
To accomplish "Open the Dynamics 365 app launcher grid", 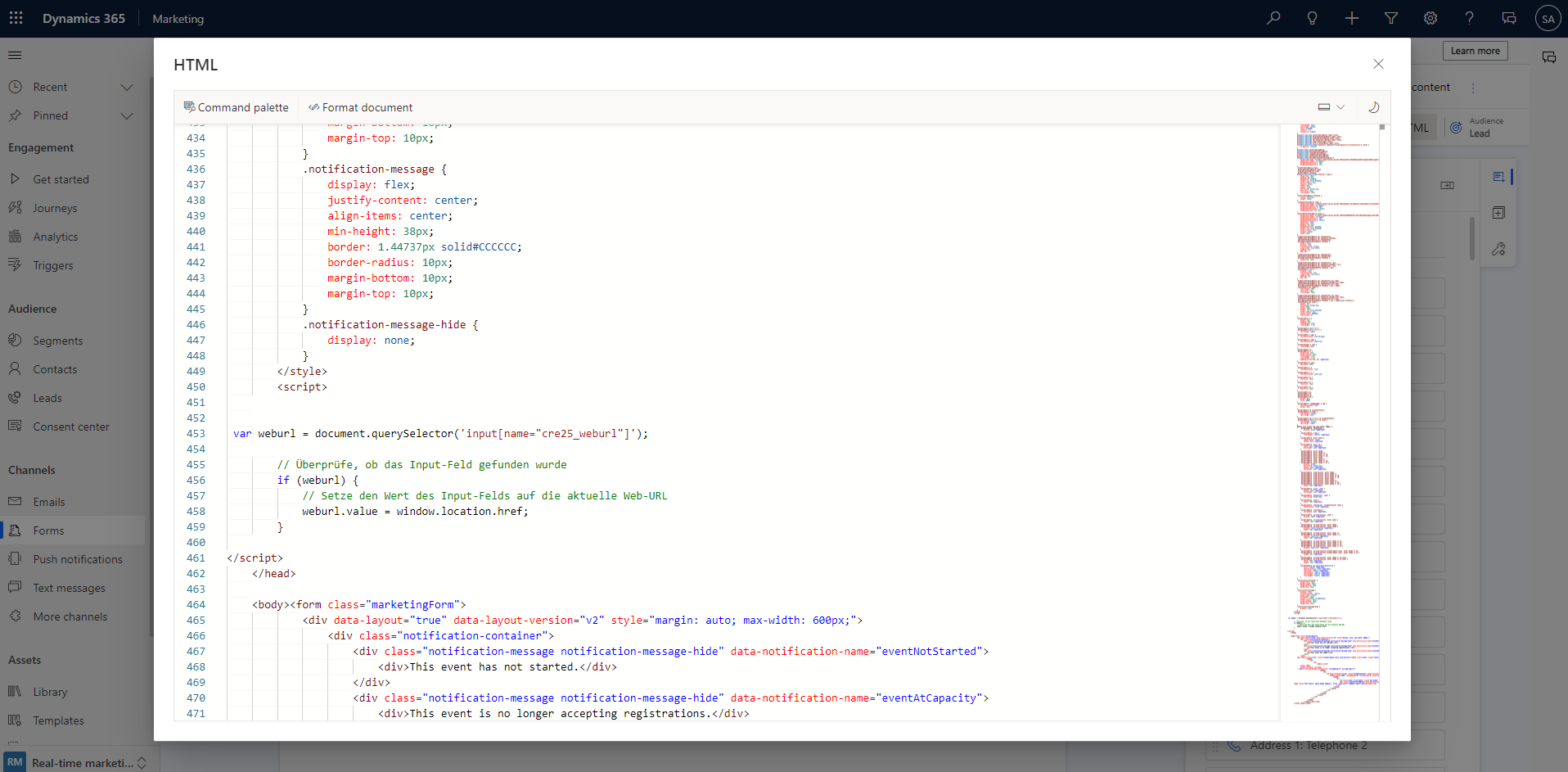I will [x=16, y=18].
